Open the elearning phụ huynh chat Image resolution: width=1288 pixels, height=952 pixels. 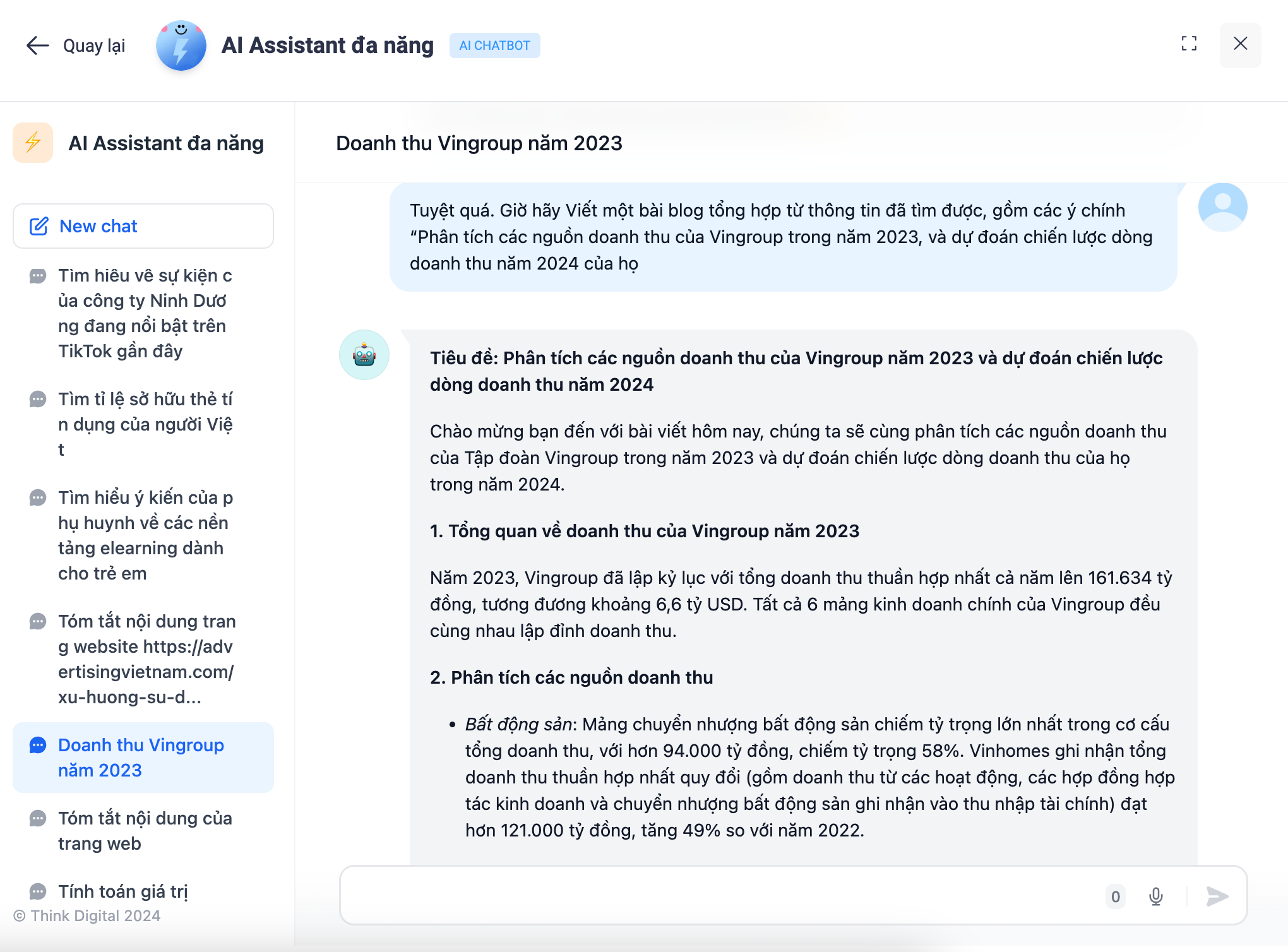(x=146, y=535)
